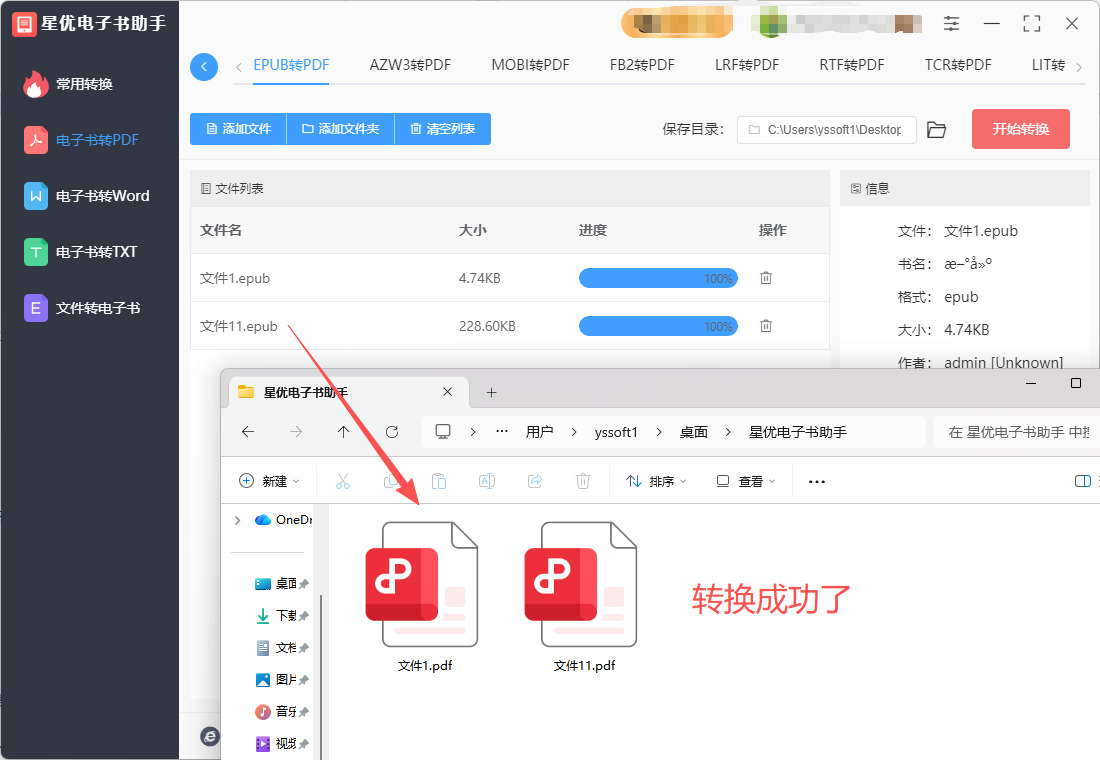This screenshot has height=760, width=1100.
Task: Go back in File Explorer
Action: [248, 432]
